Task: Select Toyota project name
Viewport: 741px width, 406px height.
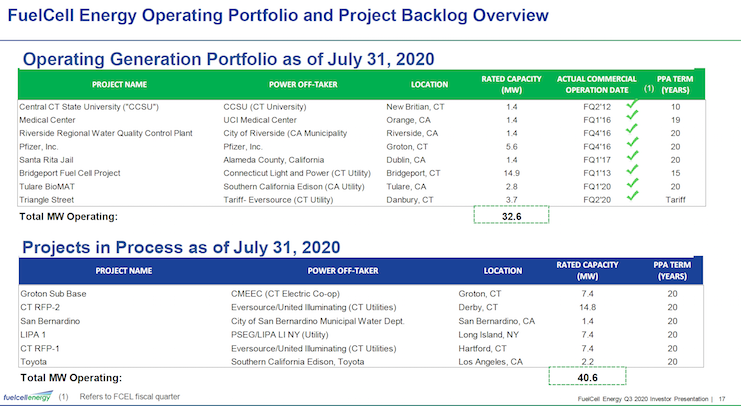Action: pyautogui.click(x=34, y=362)
